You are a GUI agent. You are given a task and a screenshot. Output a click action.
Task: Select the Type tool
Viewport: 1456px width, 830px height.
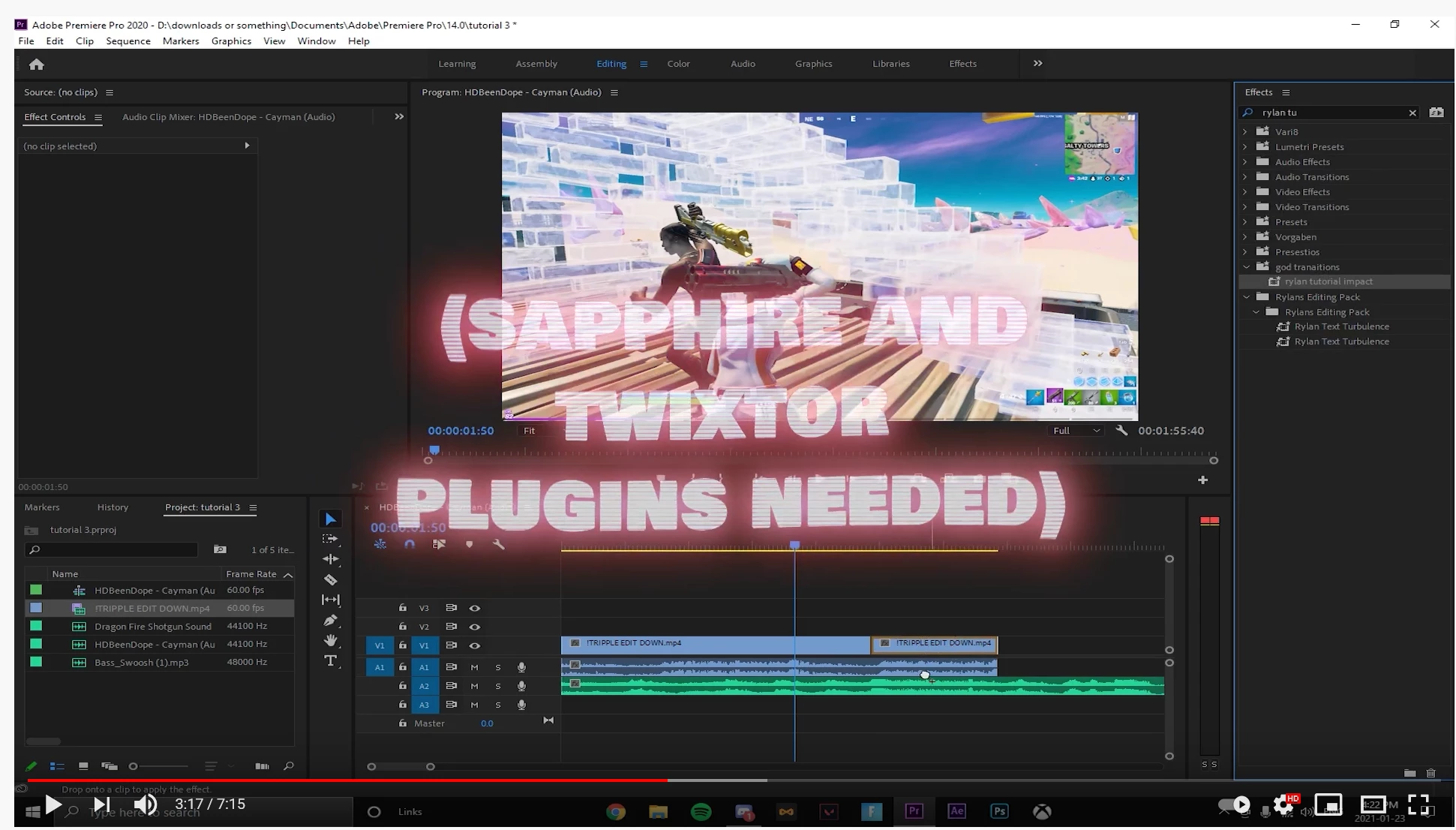coord(330,660)
